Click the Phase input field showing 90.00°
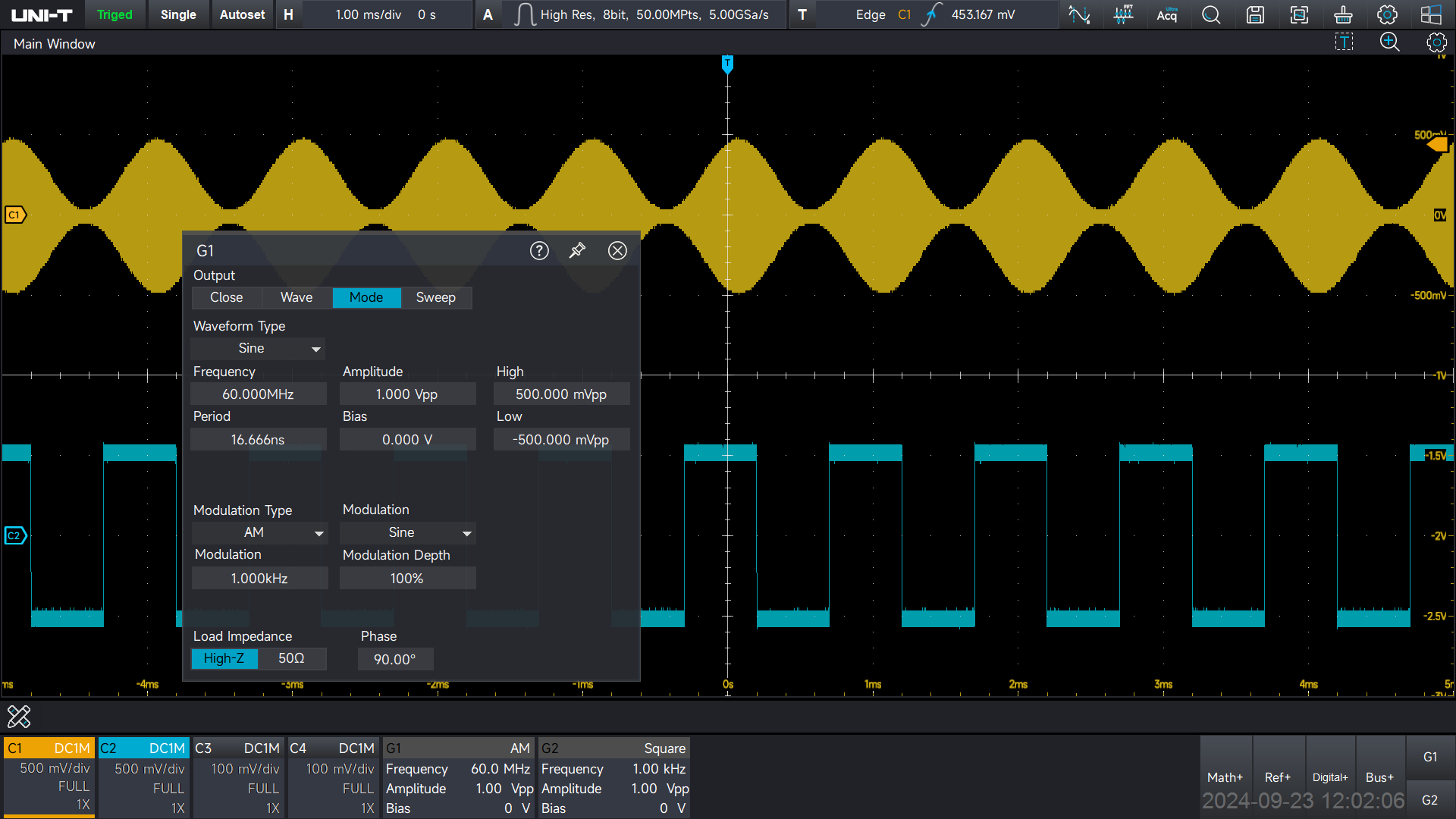This screenshot has width=1456, height=819. point(395,659)
